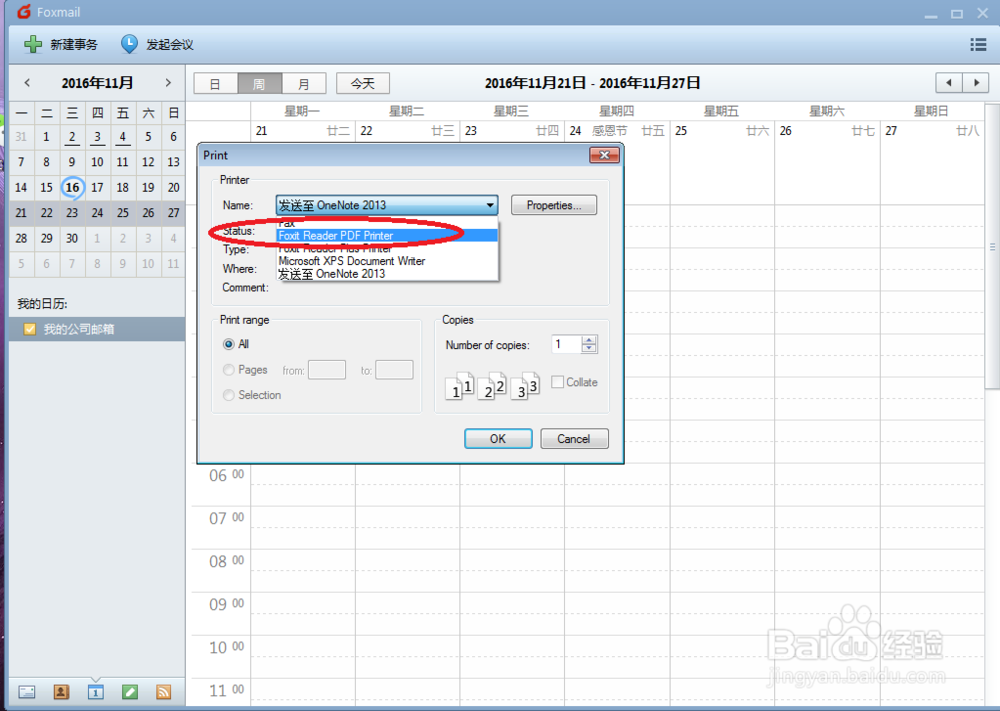Click the 新建事务 new task button label
1000x711 pixels.
click(x=74, y=45)
